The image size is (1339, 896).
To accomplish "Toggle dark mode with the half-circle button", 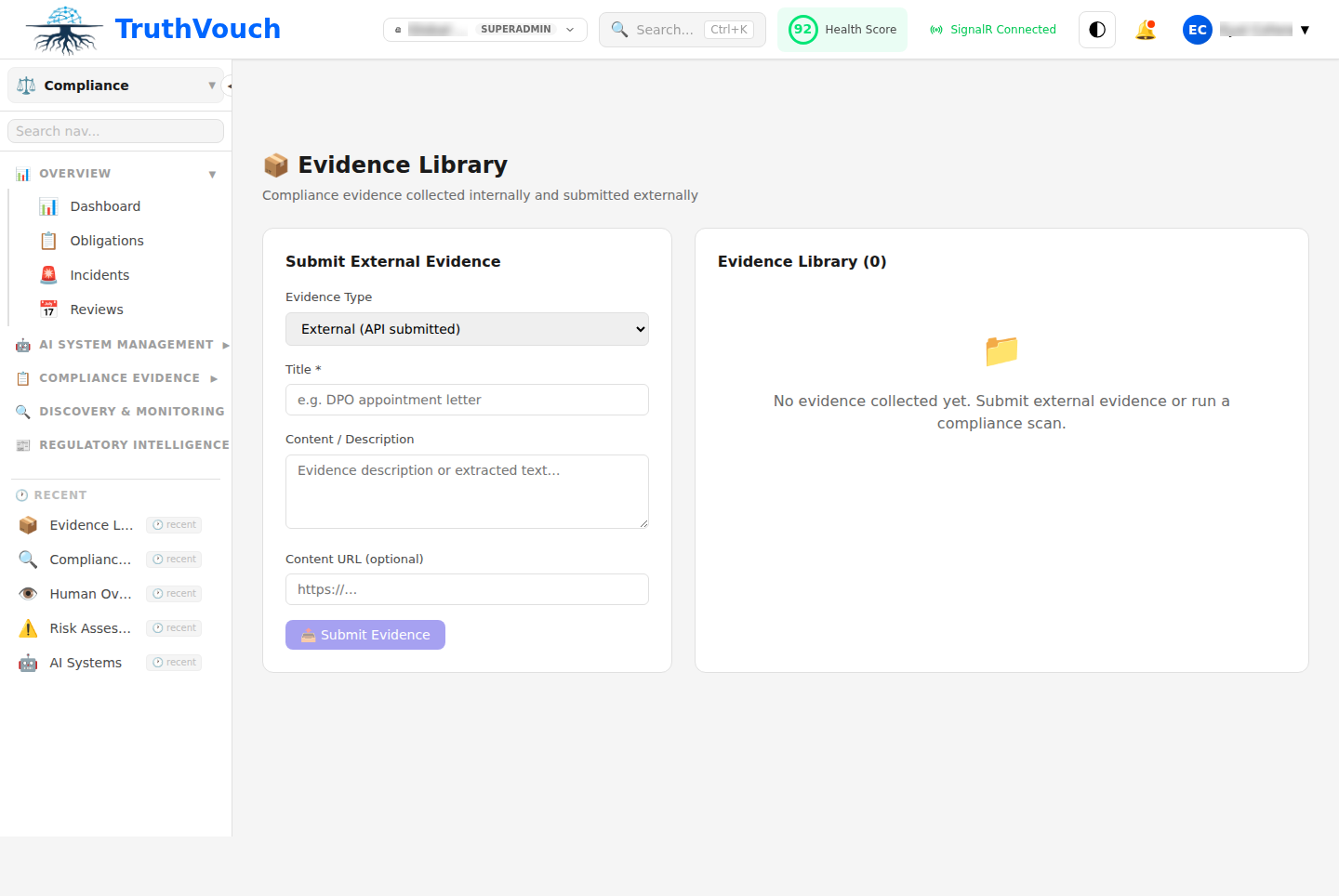I will pyautogui.click(x=1096, y=29).
